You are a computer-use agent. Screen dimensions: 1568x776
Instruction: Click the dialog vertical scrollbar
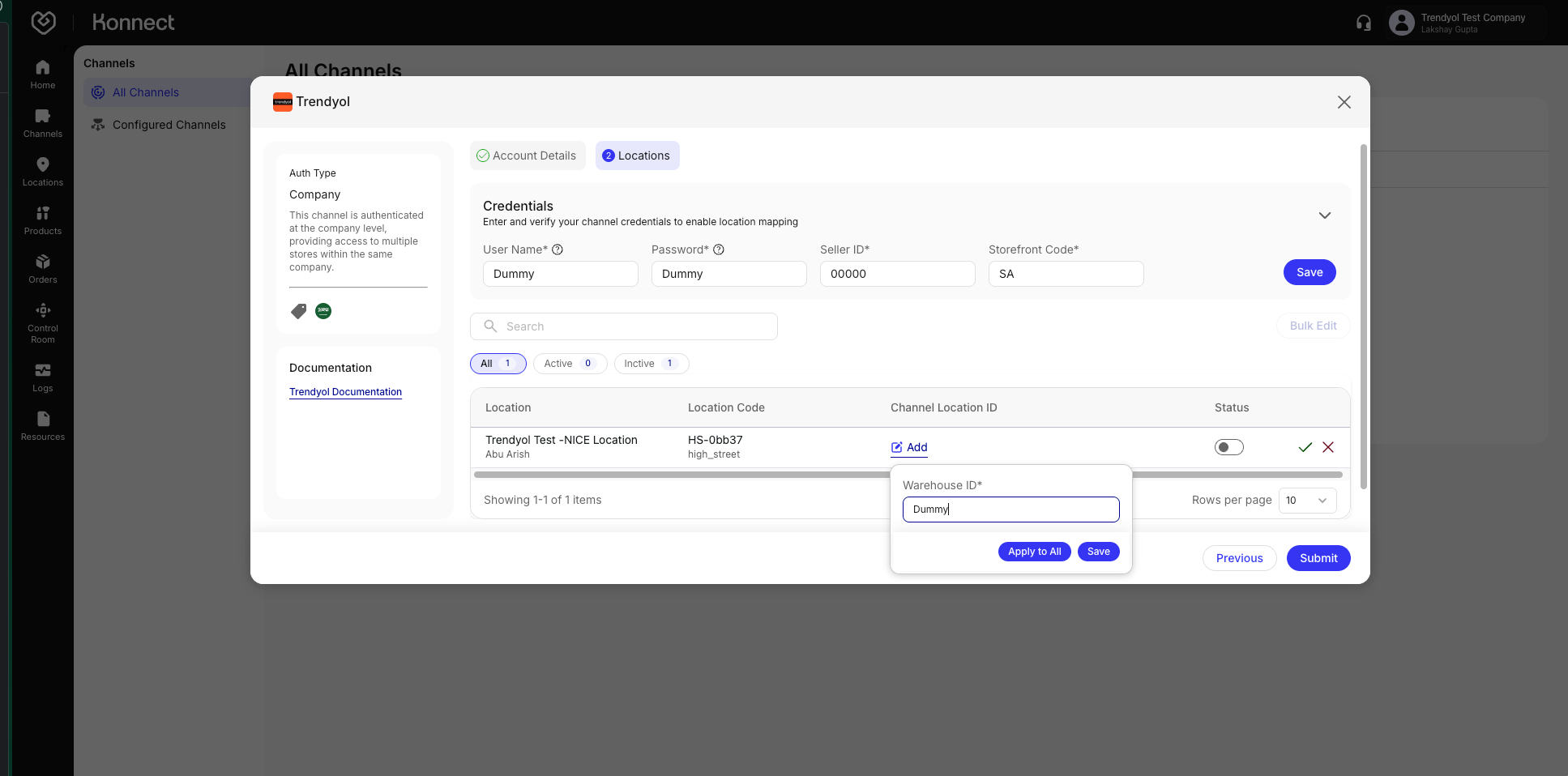click(1364, 316)
